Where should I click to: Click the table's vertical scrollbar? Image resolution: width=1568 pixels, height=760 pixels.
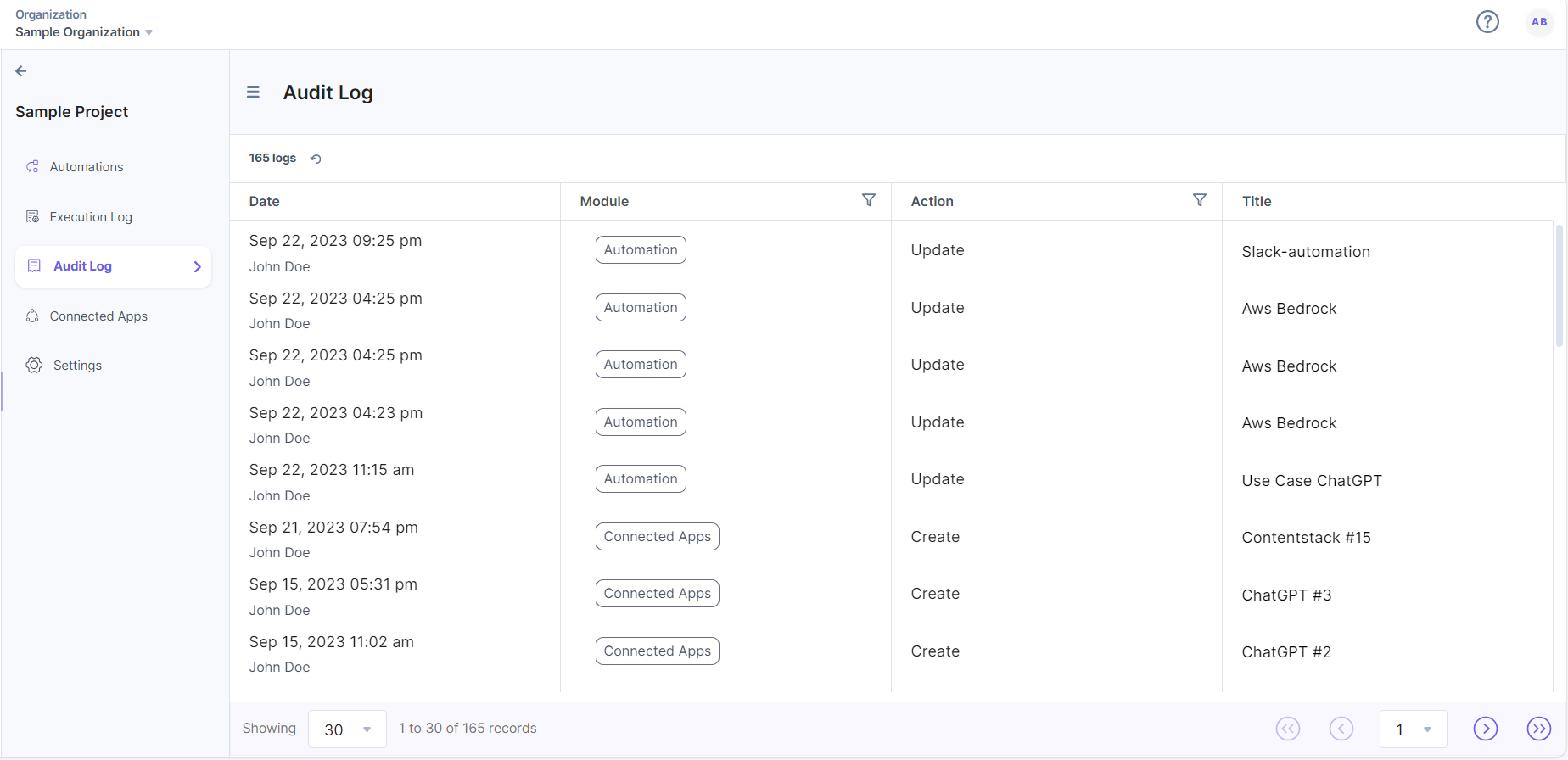click(1560, 286)
